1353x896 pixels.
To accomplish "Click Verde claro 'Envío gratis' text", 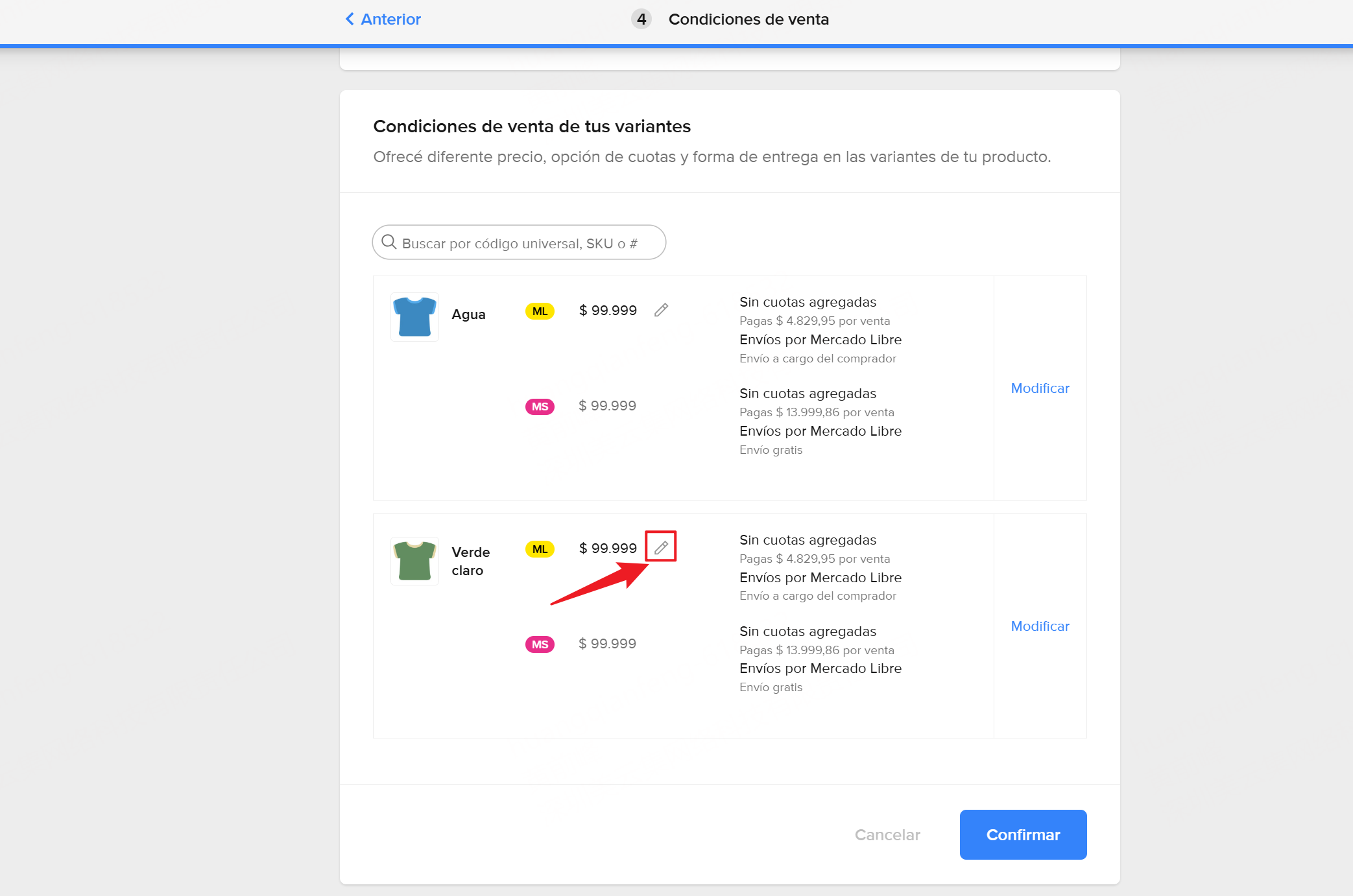I will (771, 687).
